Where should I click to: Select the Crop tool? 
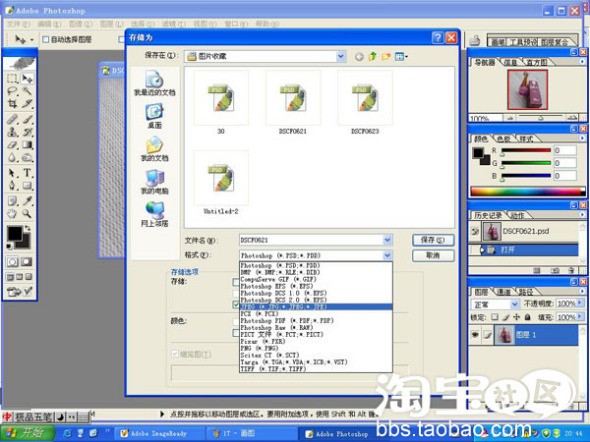point(12,103)
